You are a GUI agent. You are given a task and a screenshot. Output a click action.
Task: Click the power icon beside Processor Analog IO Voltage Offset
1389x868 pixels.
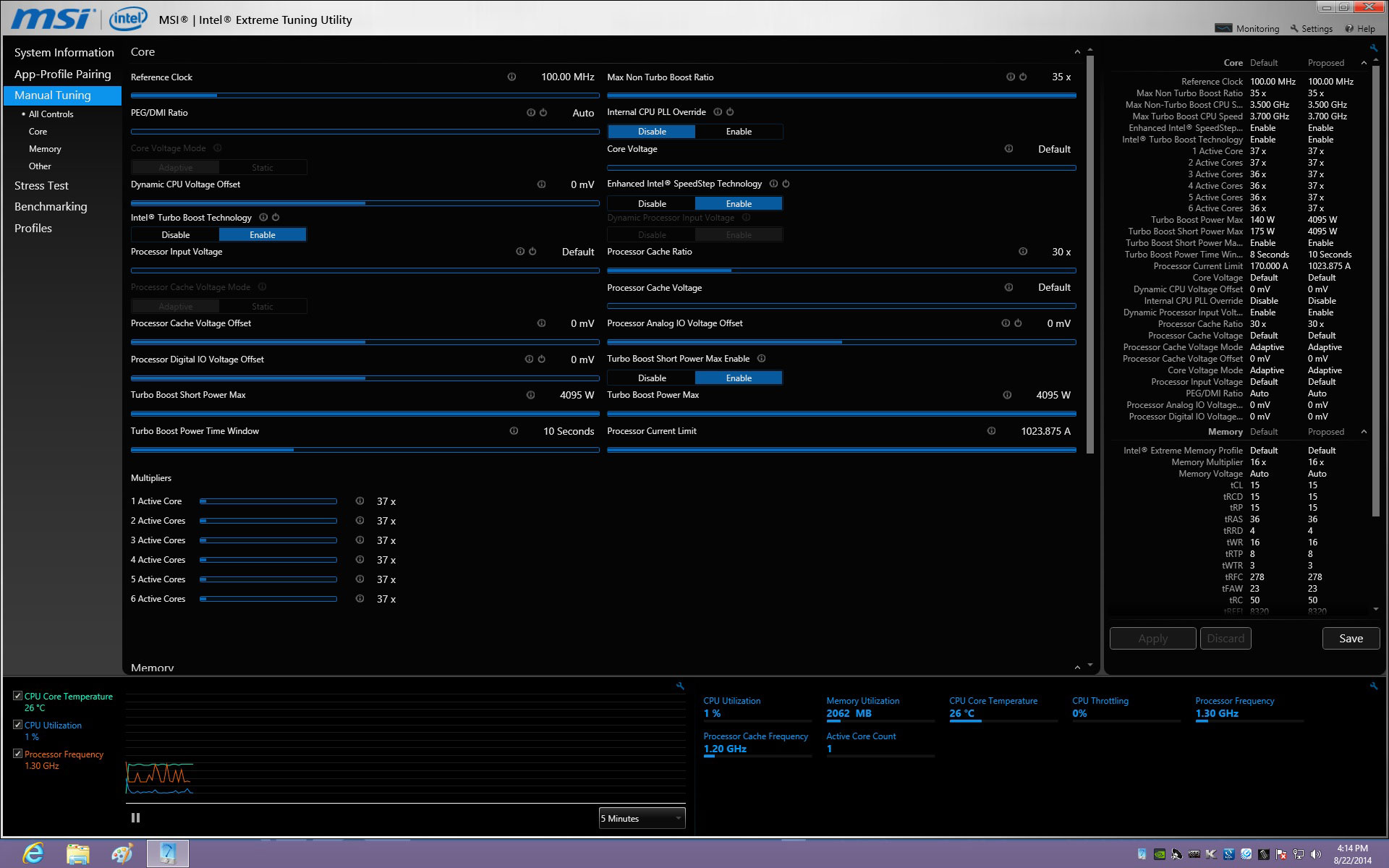point(1018,323)
